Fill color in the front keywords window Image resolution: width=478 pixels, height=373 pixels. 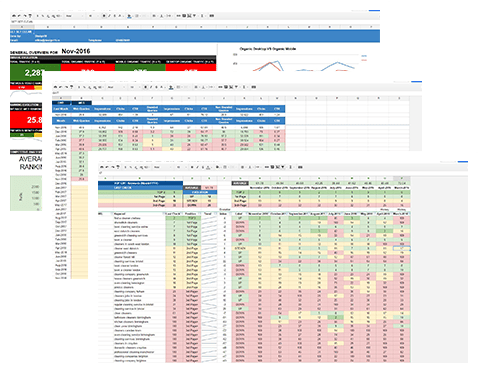(x=217, y=167)
